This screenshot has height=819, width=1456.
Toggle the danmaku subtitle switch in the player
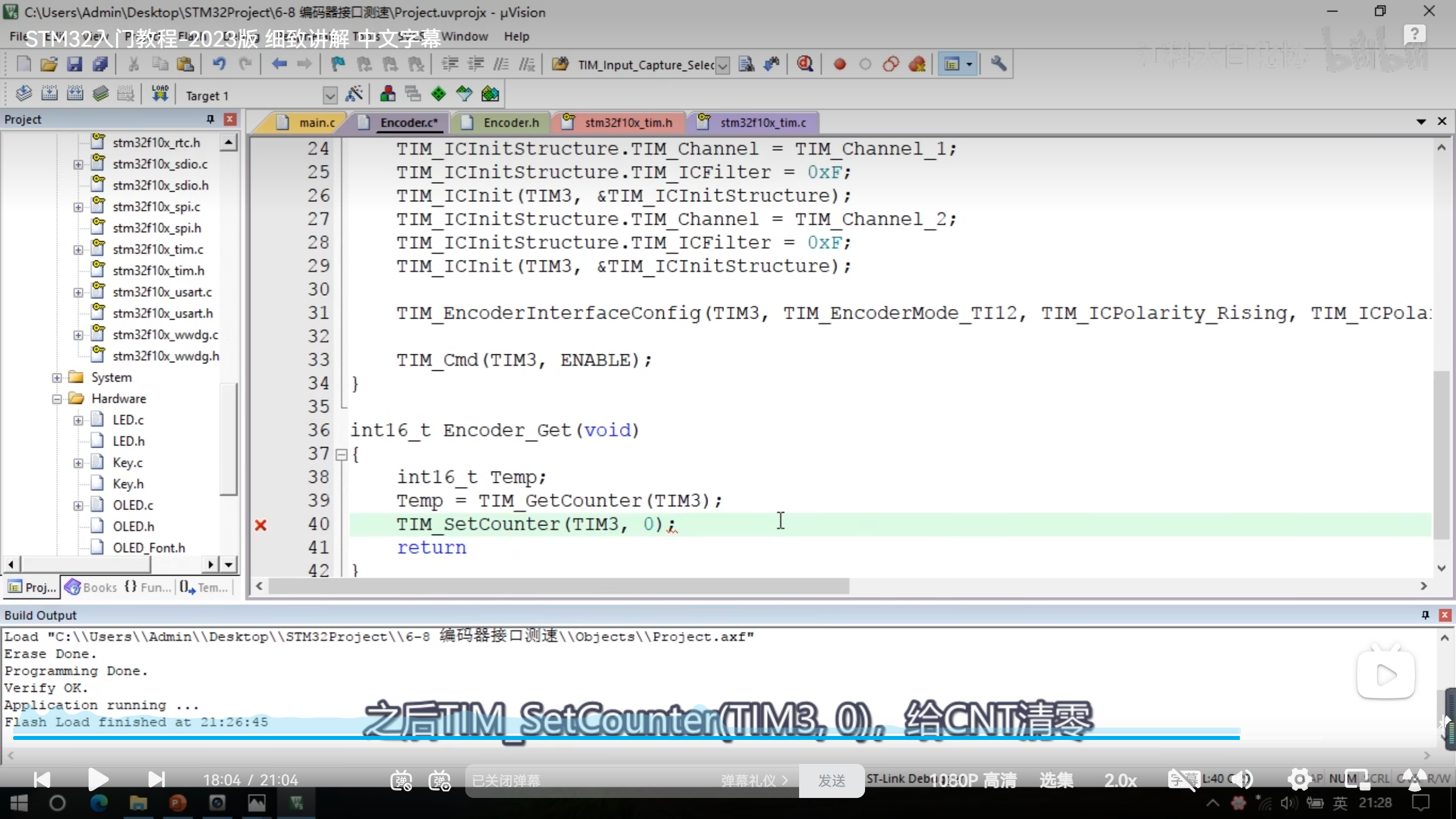tap(401, 780)
